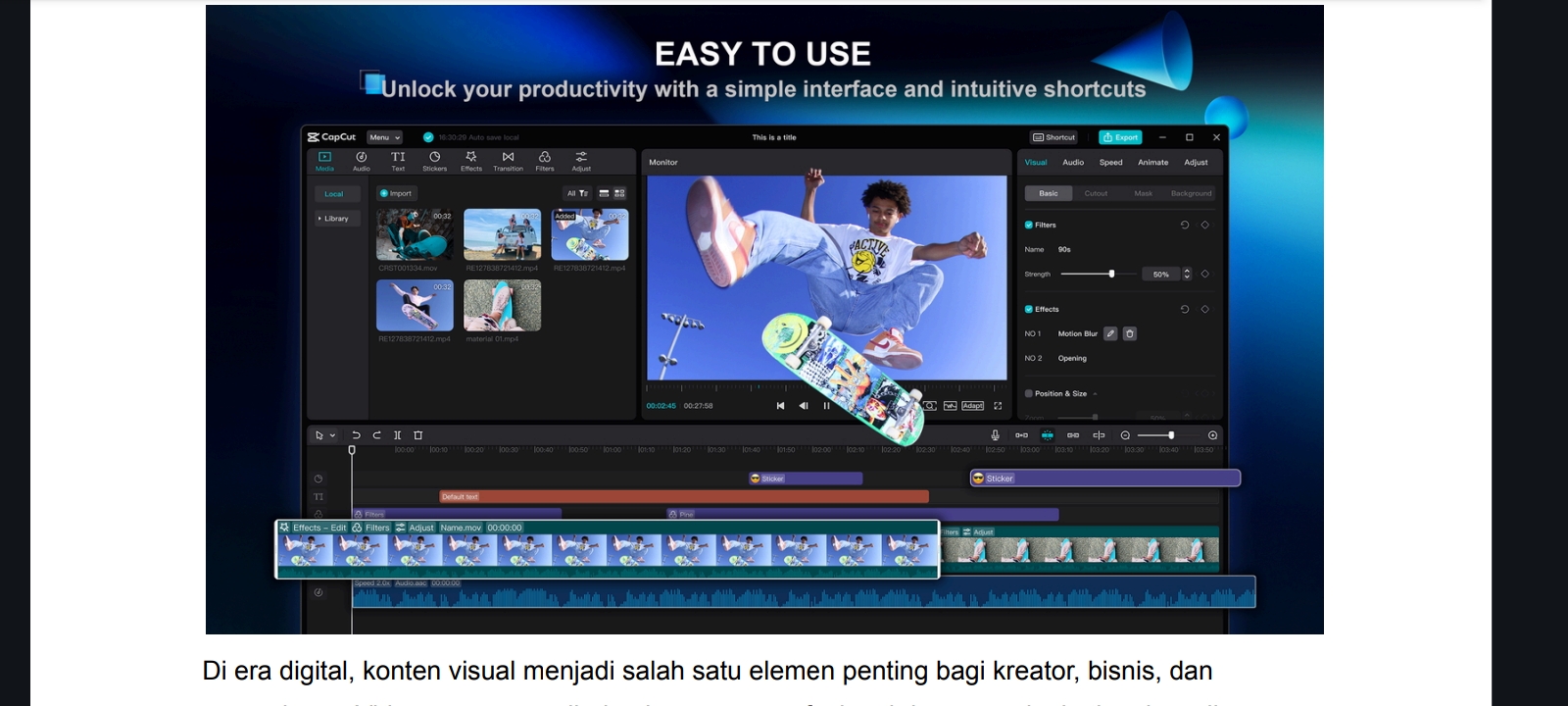Zoom out the timeline with minus icon
1568x706 pixels.
coord(1125,435)
